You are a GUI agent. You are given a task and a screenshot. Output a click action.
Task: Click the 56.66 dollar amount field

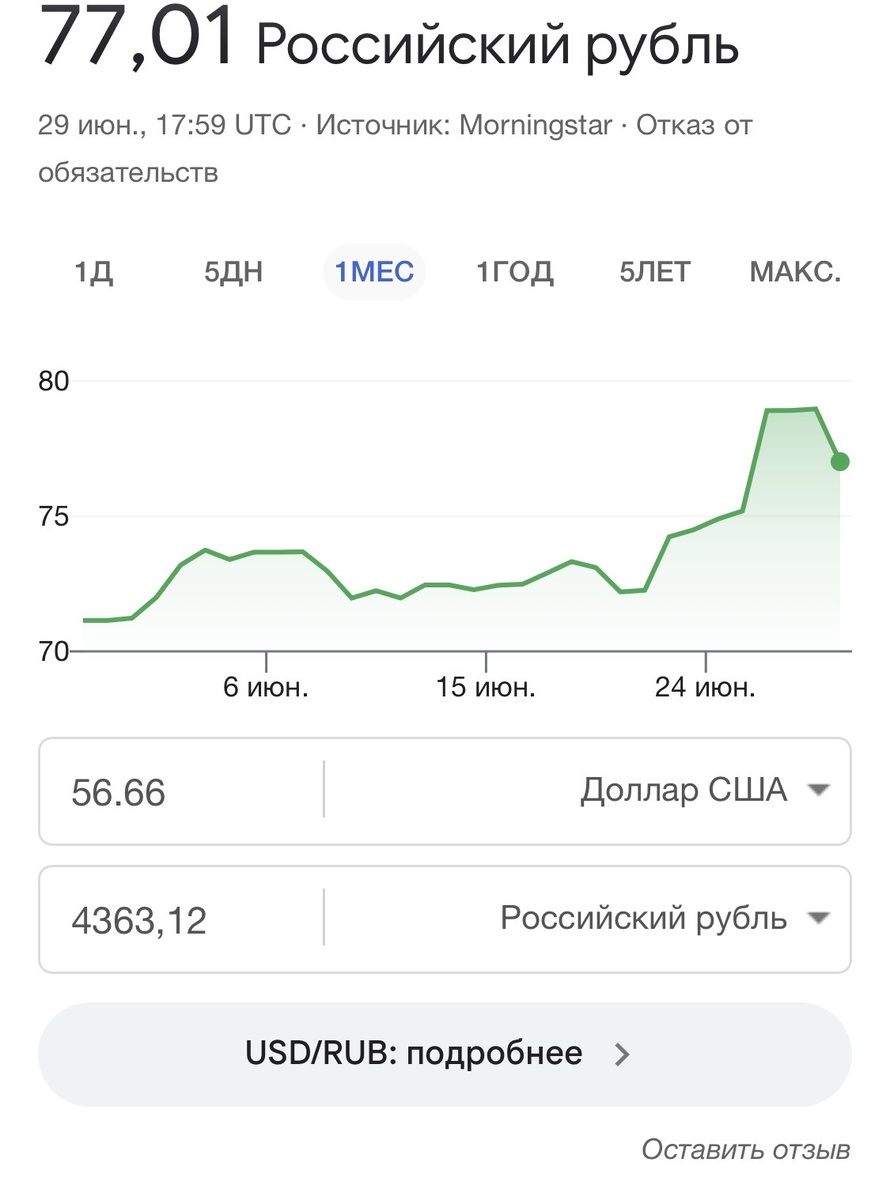pos(181,791)
